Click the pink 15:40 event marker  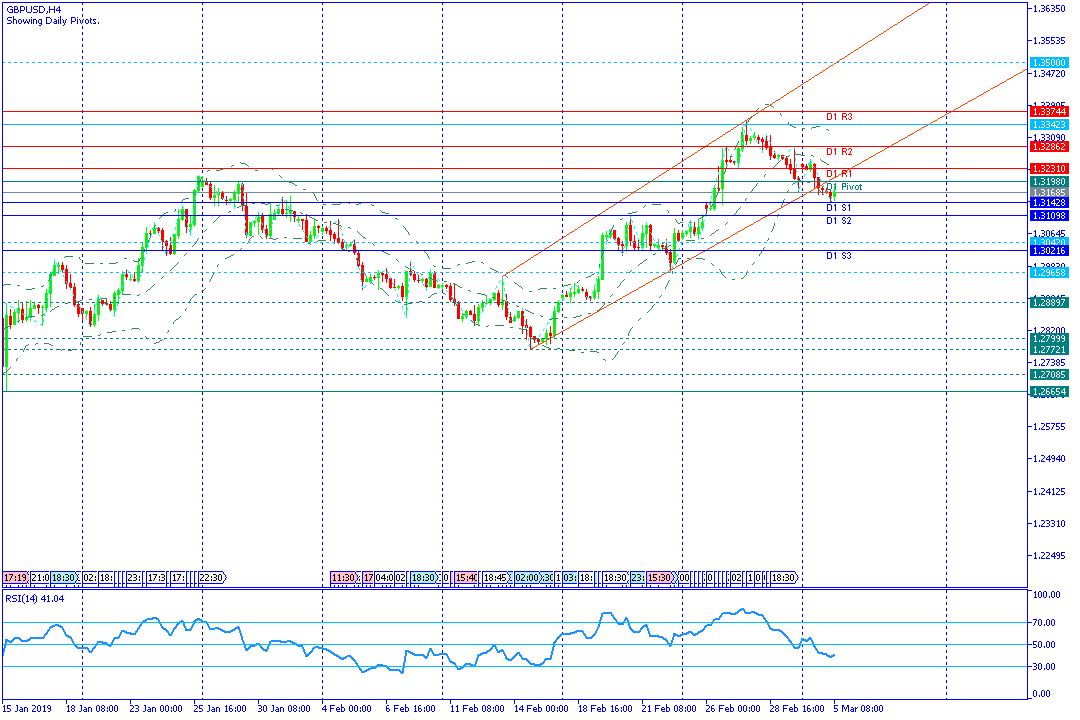point(466,577)
